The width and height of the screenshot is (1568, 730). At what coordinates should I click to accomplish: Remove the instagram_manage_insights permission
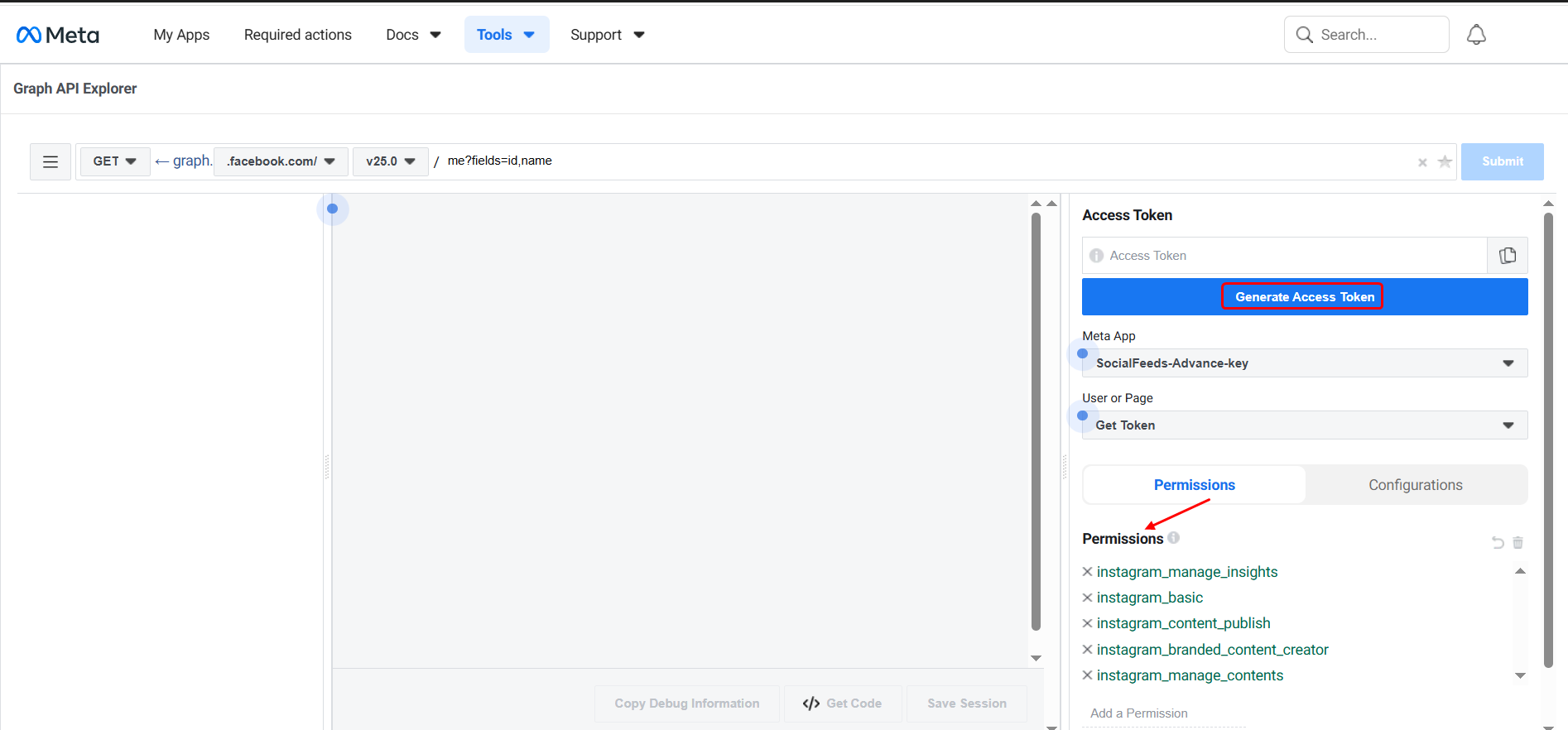click(x=1088, y=572)
